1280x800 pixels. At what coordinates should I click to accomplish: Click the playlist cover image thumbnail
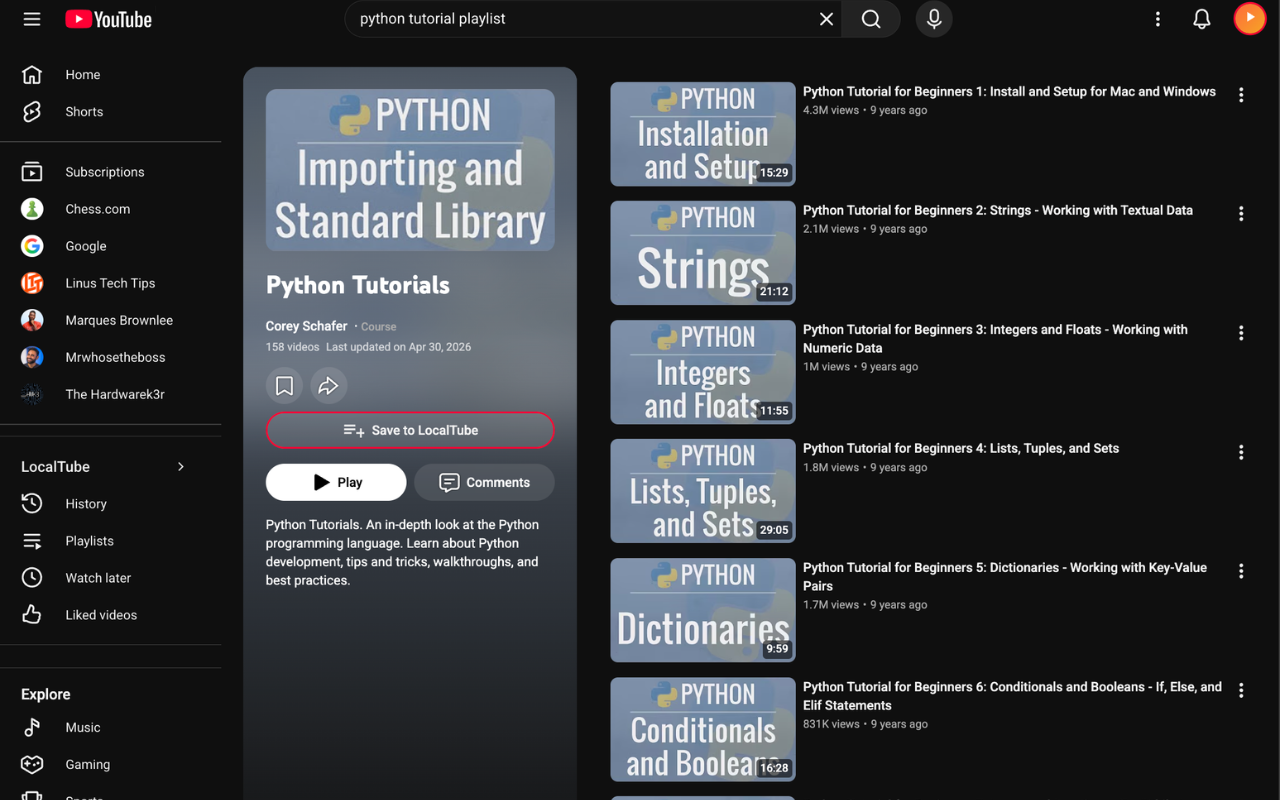[x=410, y=170]
